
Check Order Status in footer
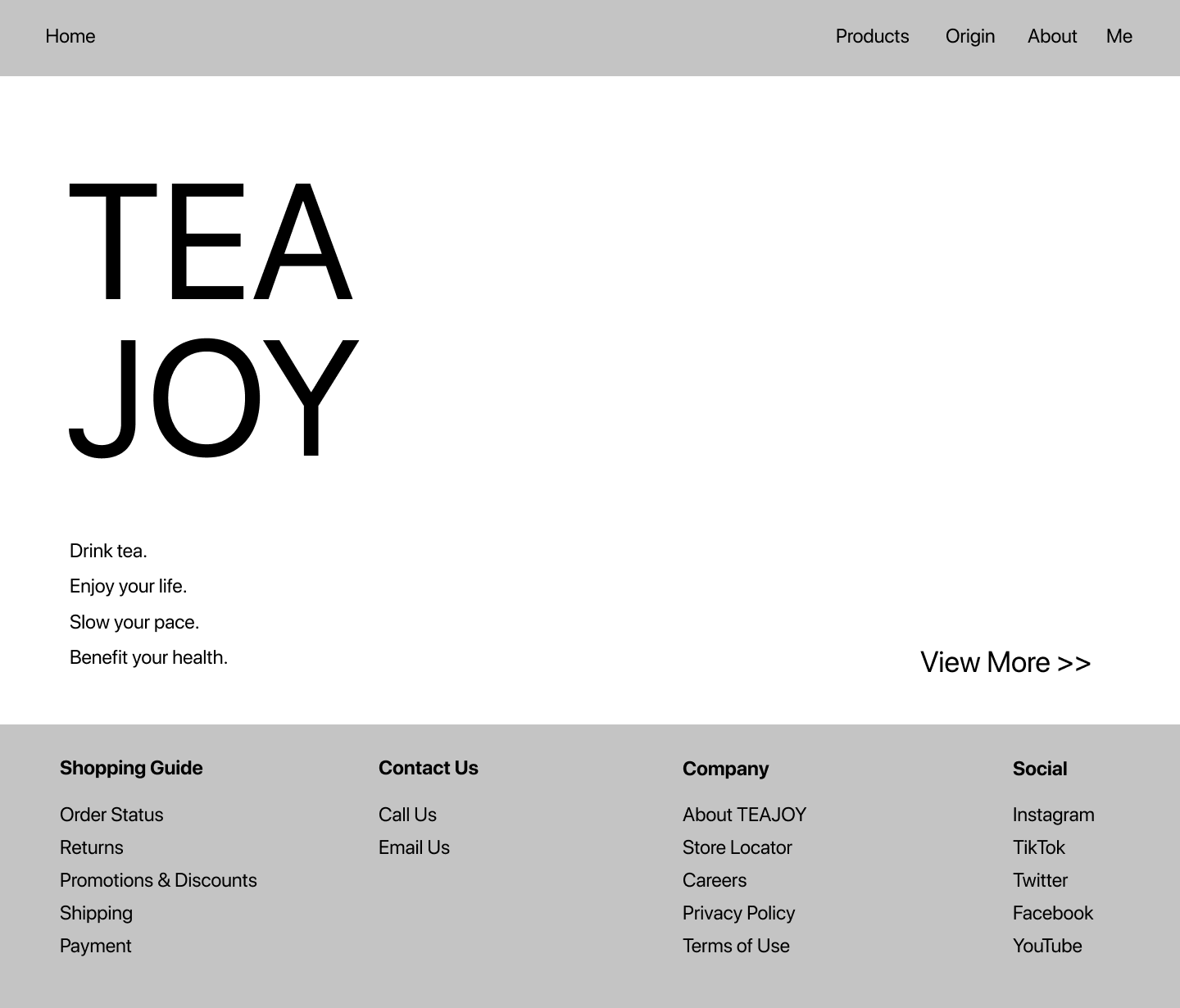pos(111,815)
